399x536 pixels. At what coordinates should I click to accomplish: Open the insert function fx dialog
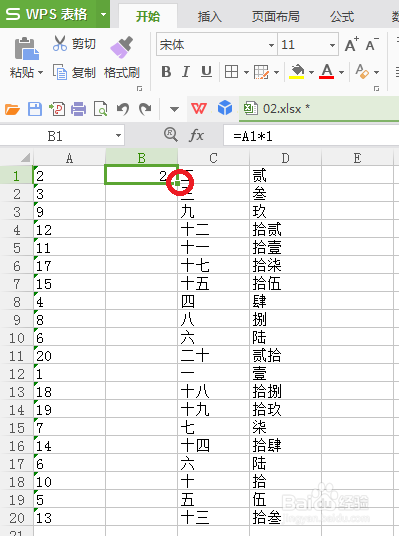(x=197, y=135)
